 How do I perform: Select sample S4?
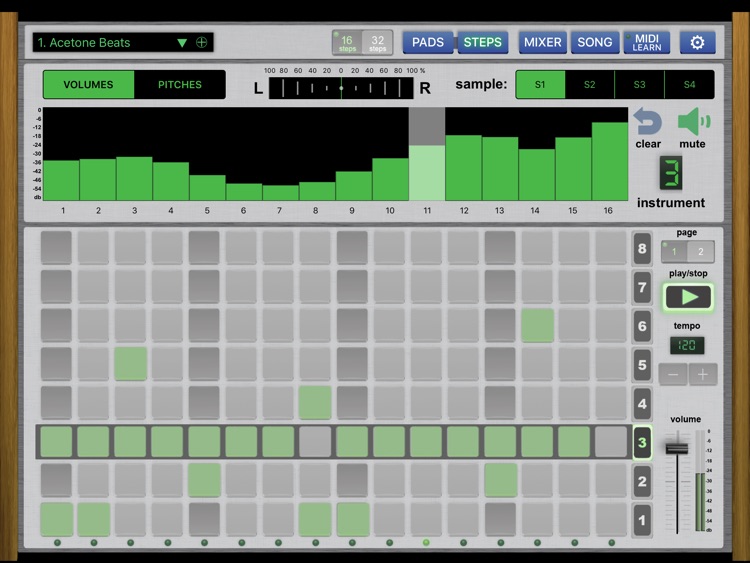click(x=689, y=85)
